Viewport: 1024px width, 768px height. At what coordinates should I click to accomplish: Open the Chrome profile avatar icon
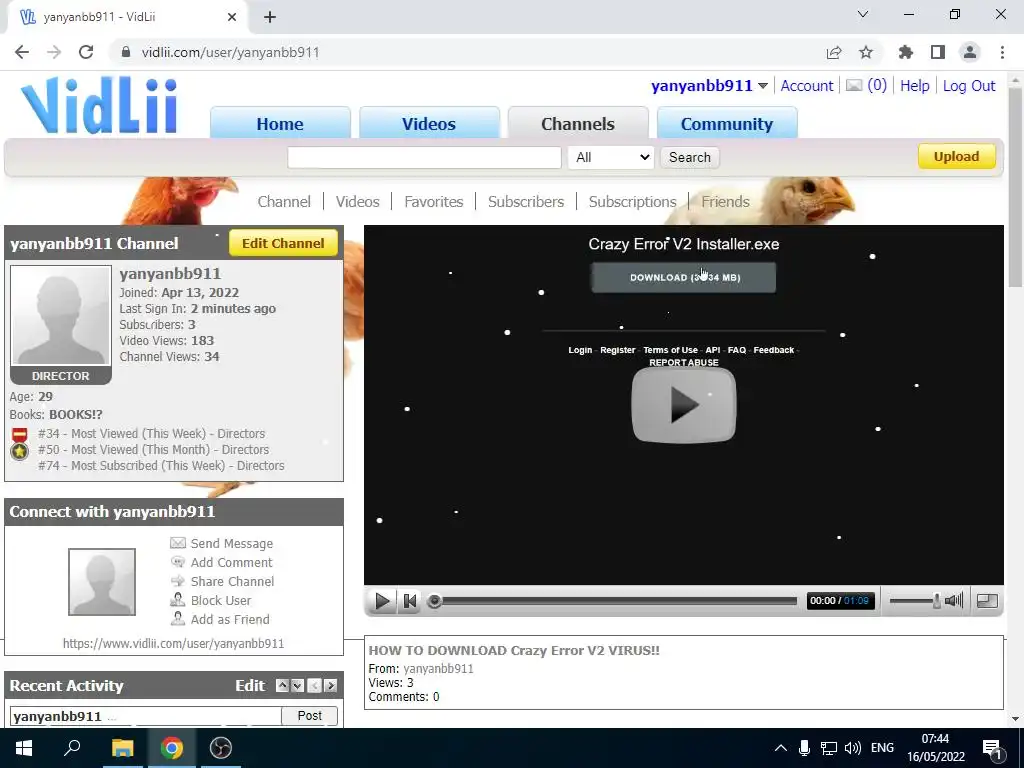[x=970, y=52]
